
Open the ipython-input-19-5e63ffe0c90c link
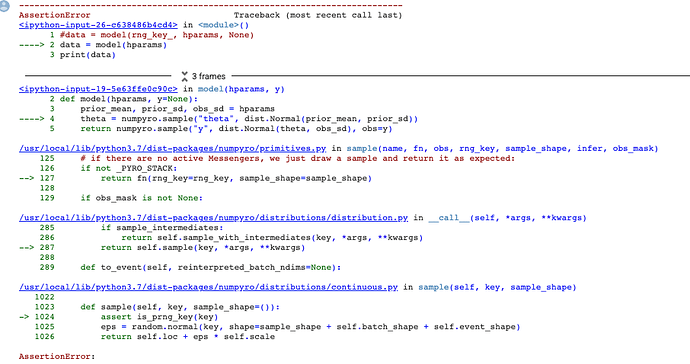(x=98, y=89)
